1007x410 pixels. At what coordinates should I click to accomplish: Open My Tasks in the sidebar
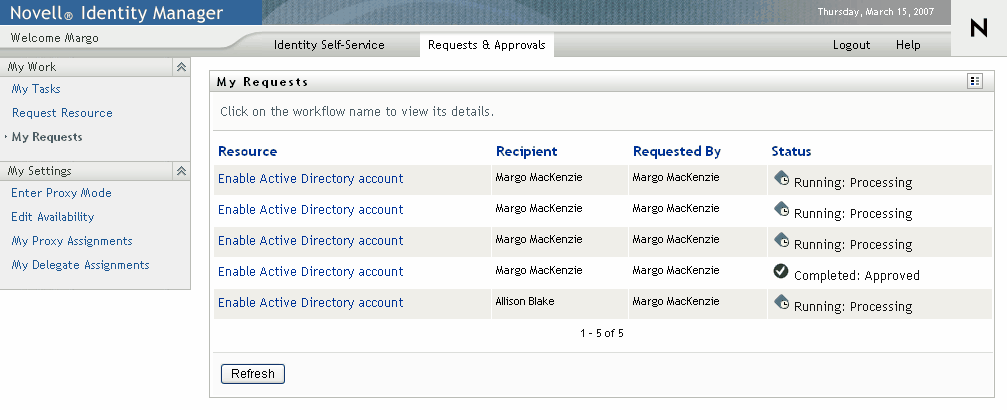(x=36, y=89)
